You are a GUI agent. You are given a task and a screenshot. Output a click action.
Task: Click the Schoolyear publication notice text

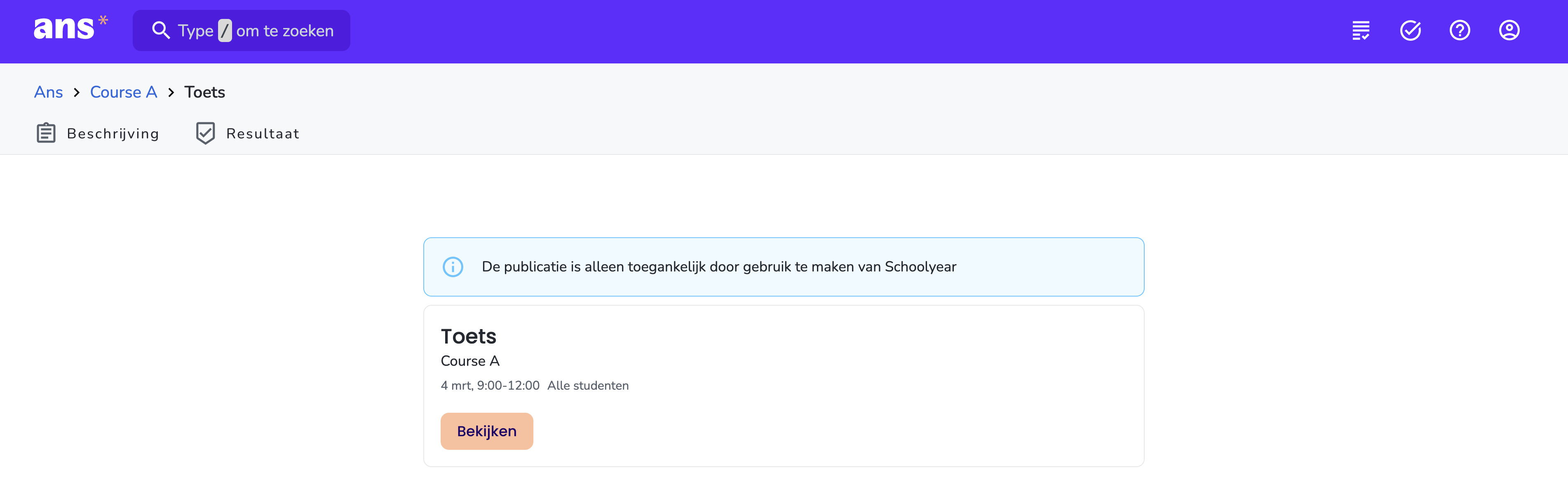(x=719, y=267)
